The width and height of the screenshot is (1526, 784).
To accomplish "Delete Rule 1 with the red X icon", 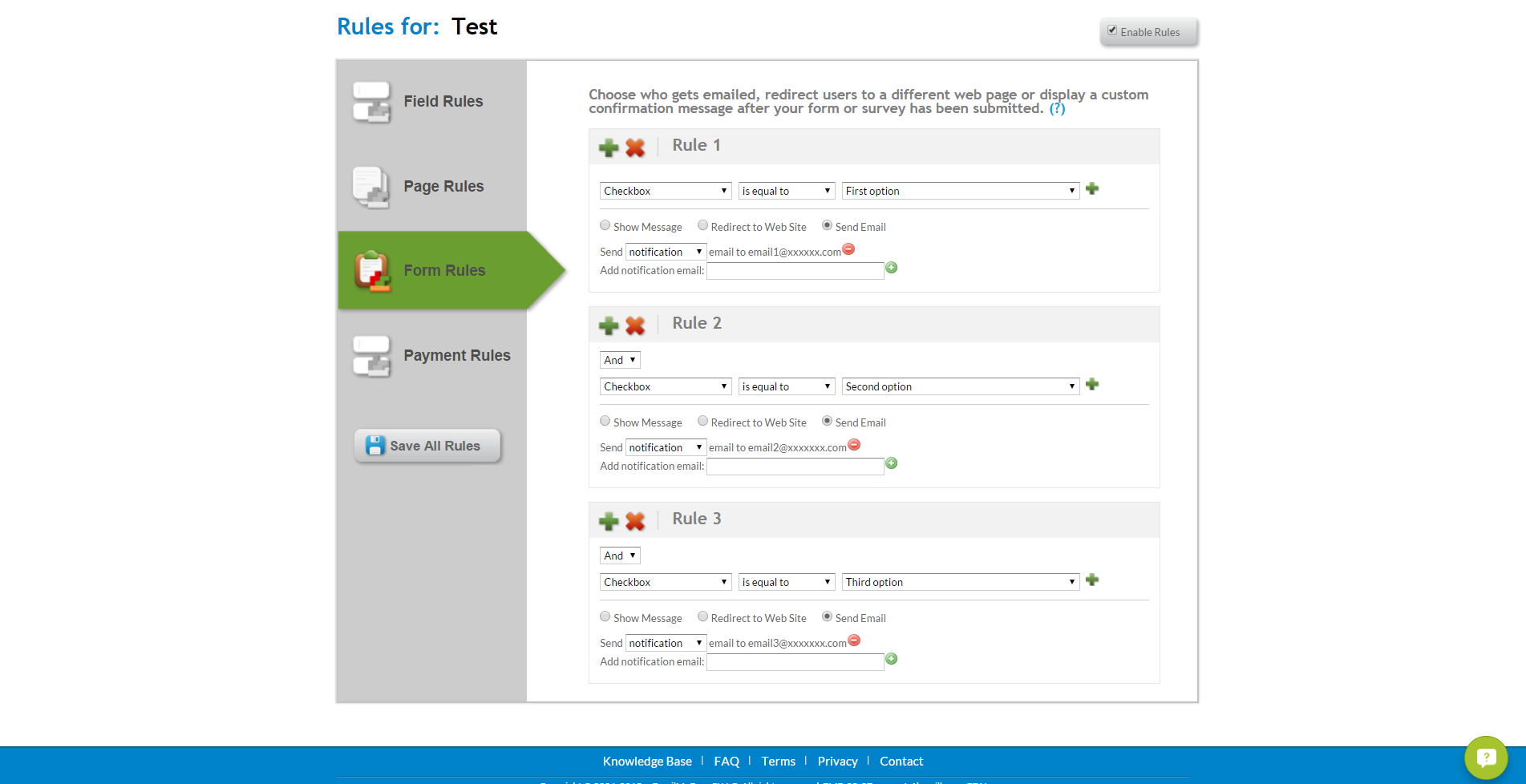I will pyautogui.click(x=635, y=148).
